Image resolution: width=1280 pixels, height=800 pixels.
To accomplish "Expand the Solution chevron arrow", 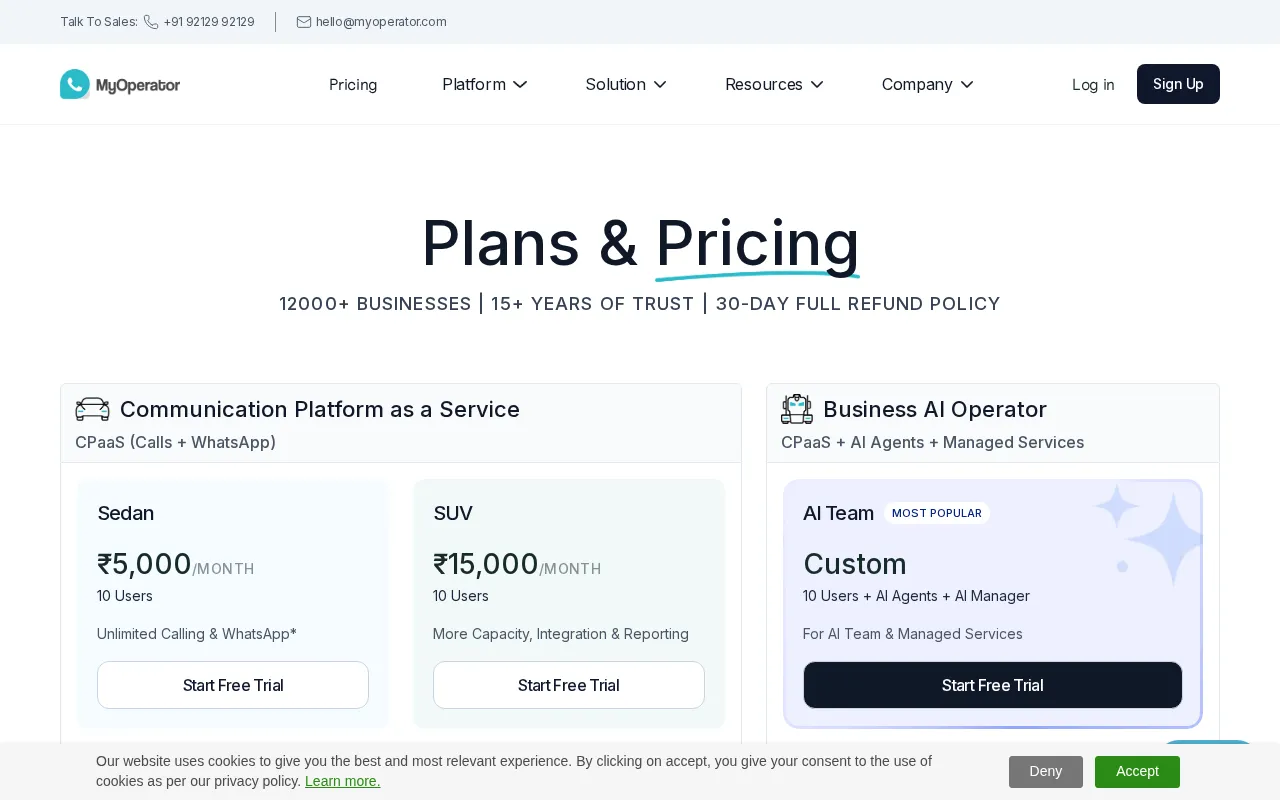I will point(660,85).
